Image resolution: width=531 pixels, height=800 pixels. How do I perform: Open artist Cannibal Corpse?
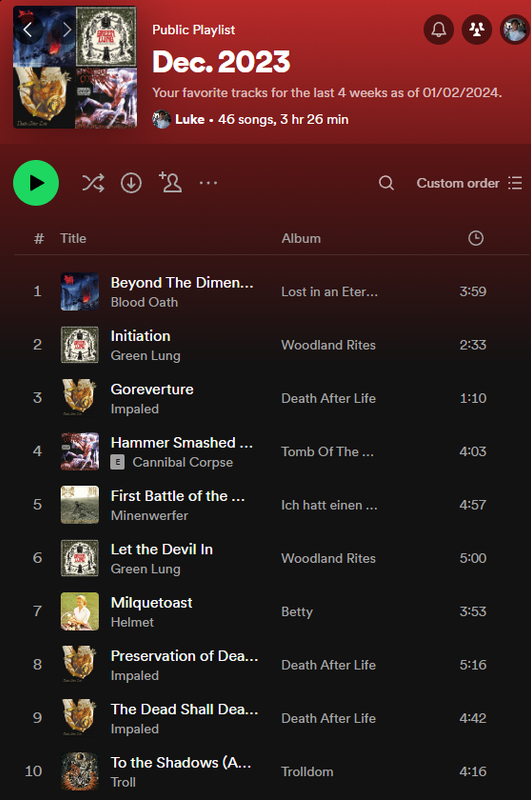(183, 462)
